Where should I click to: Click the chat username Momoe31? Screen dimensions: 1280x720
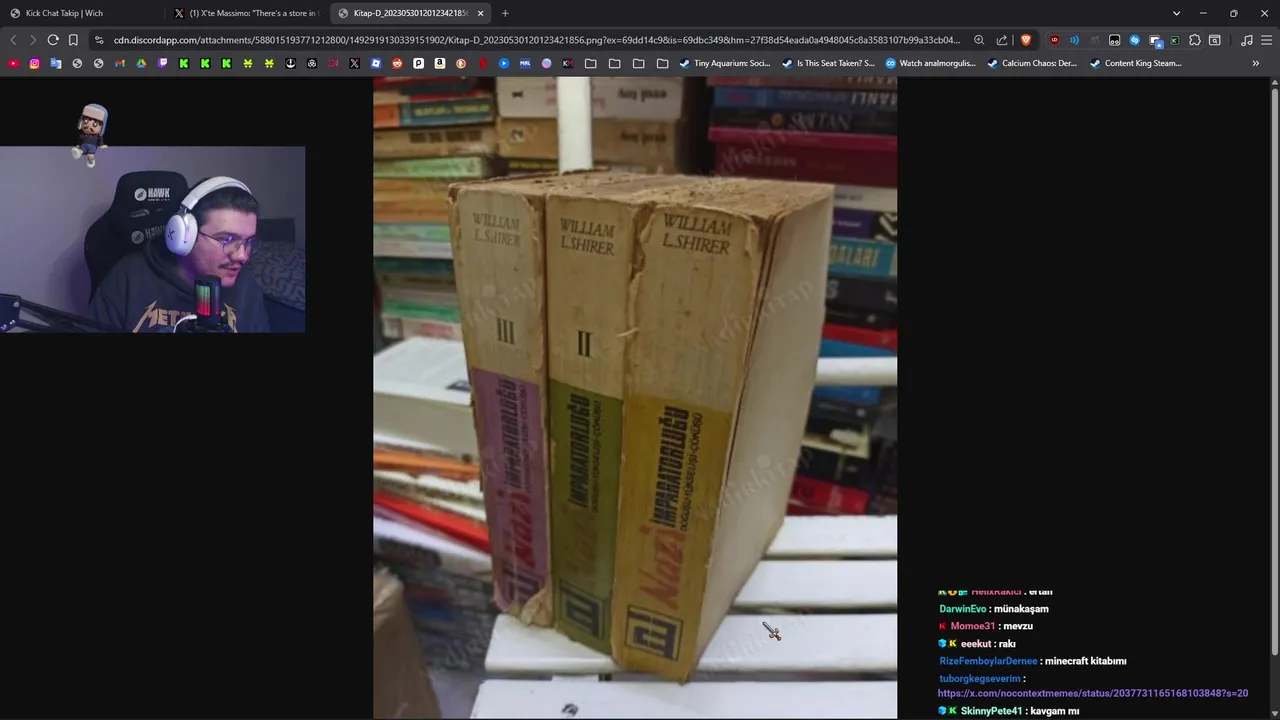(972, 626)
